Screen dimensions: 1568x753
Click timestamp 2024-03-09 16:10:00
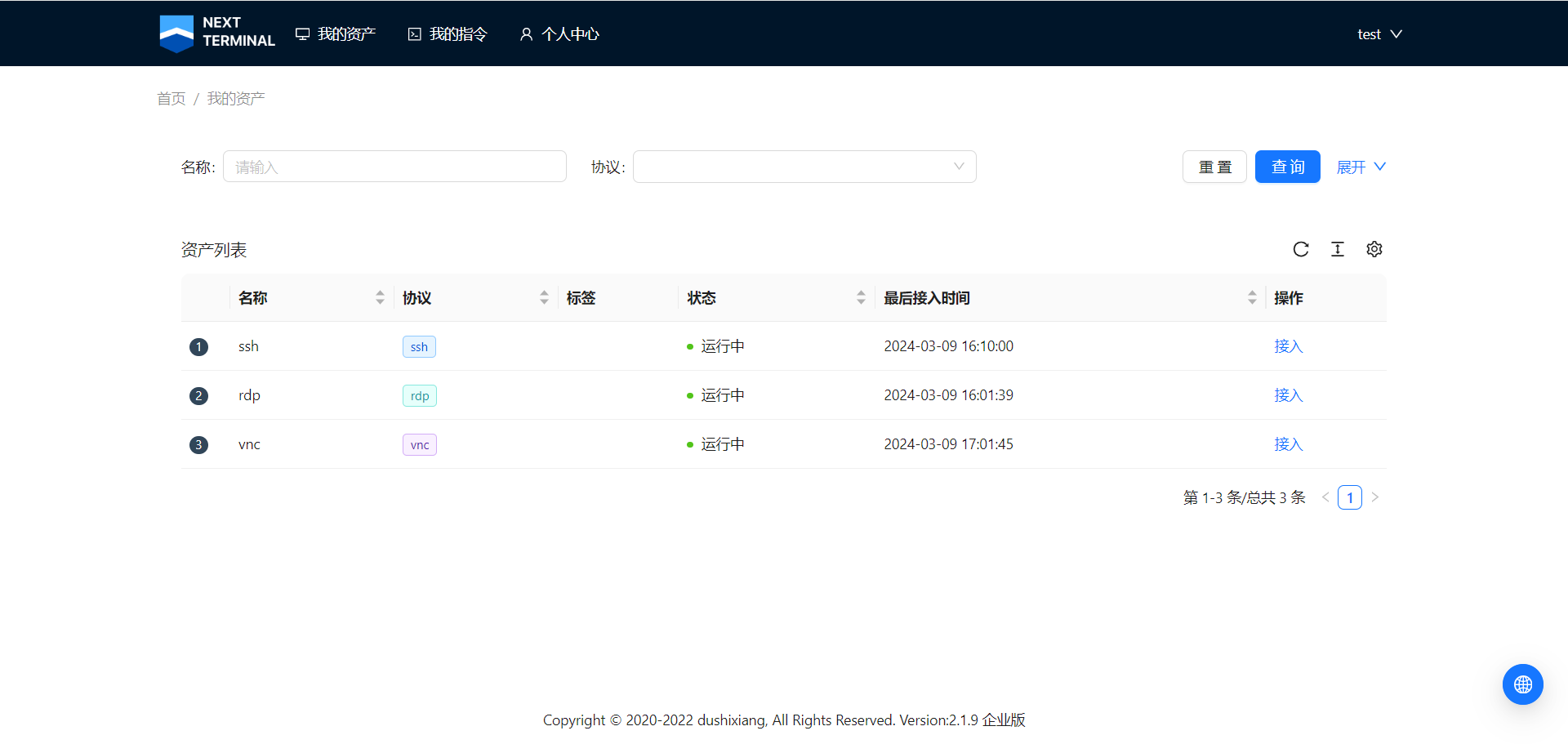click(948, 346)
